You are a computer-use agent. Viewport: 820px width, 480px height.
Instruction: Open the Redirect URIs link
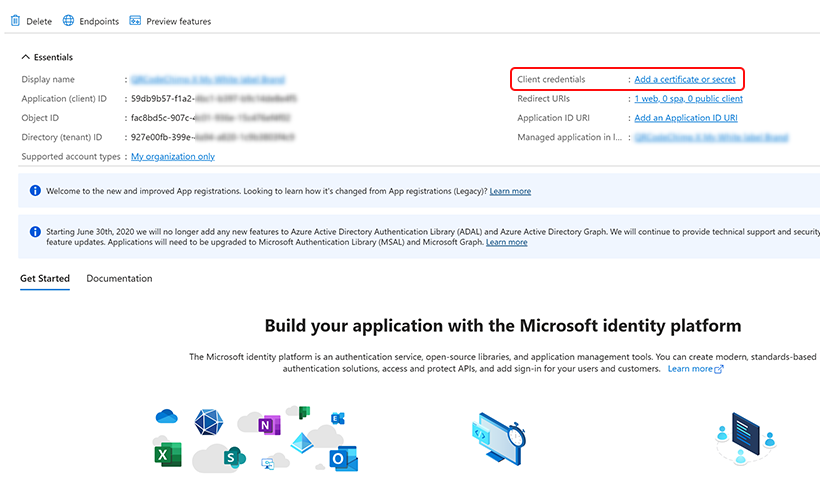point(688,99)
